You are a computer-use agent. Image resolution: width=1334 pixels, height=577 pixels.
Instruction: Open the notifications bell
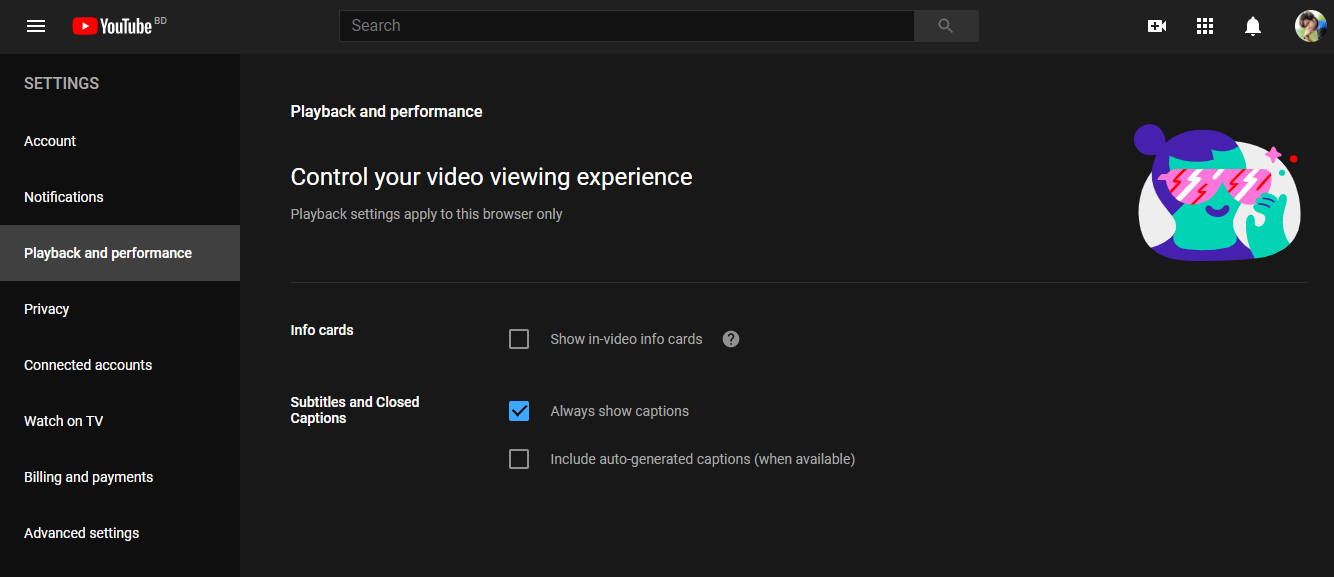1253,26
